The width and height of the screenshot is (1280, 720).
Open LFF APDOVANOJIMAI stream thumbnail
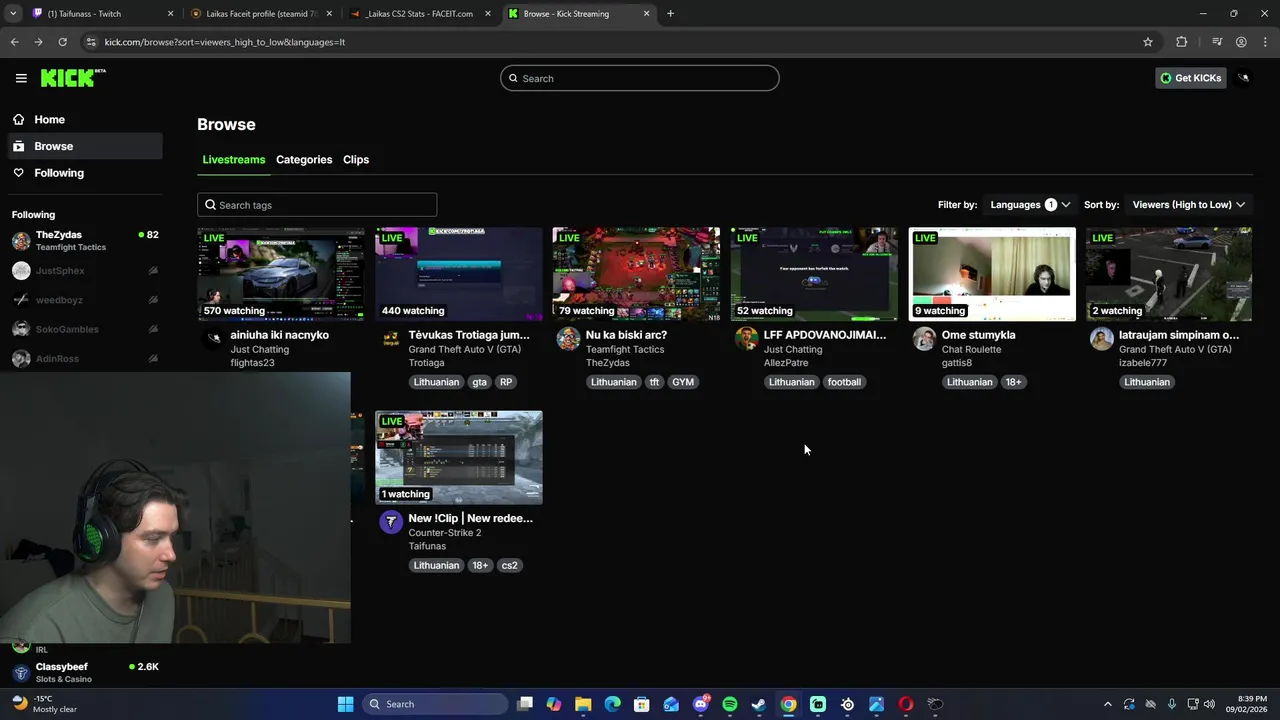(814, 274)
